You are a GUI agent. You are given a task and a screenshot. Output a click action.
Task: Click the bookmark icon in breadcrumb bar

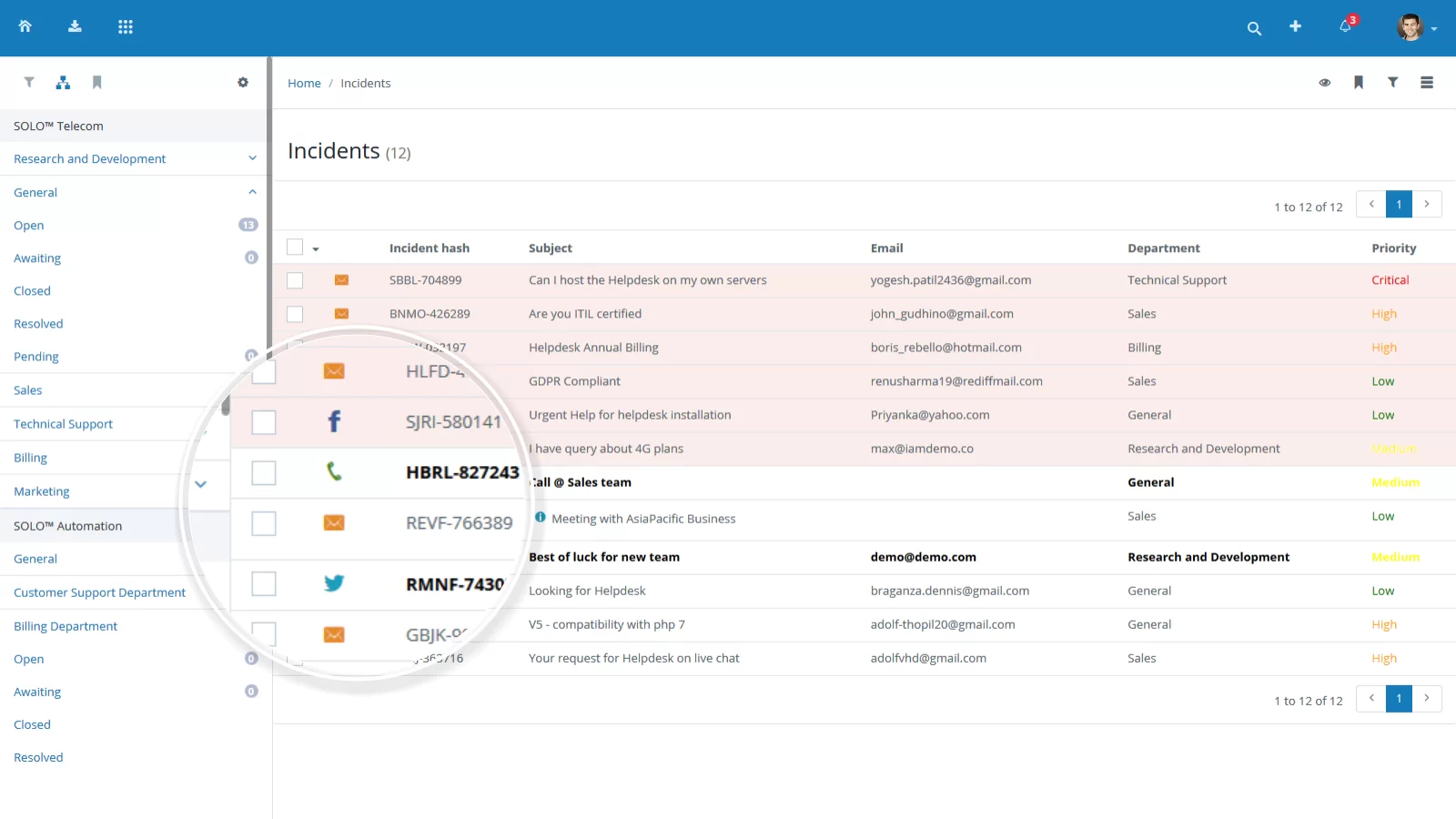tap(1359, 82)
